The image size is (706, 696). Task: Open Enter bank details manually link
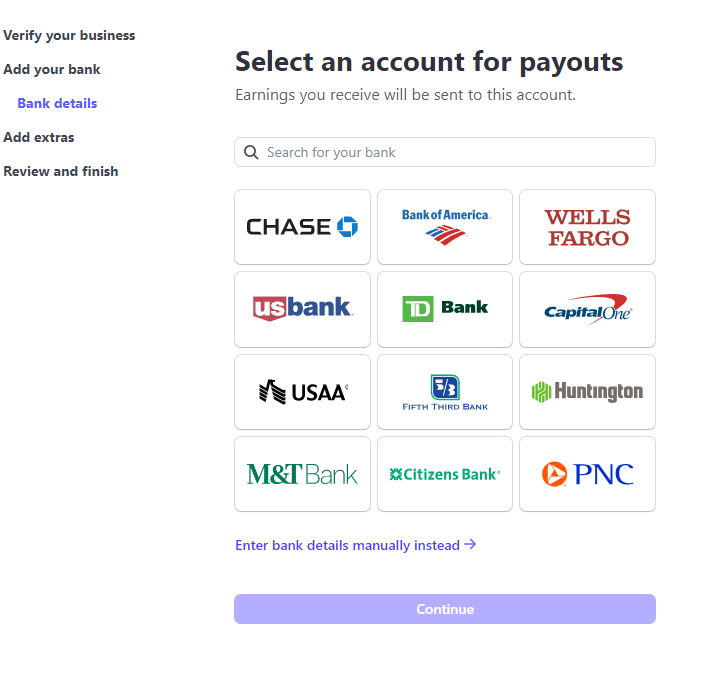pos(355,545)
